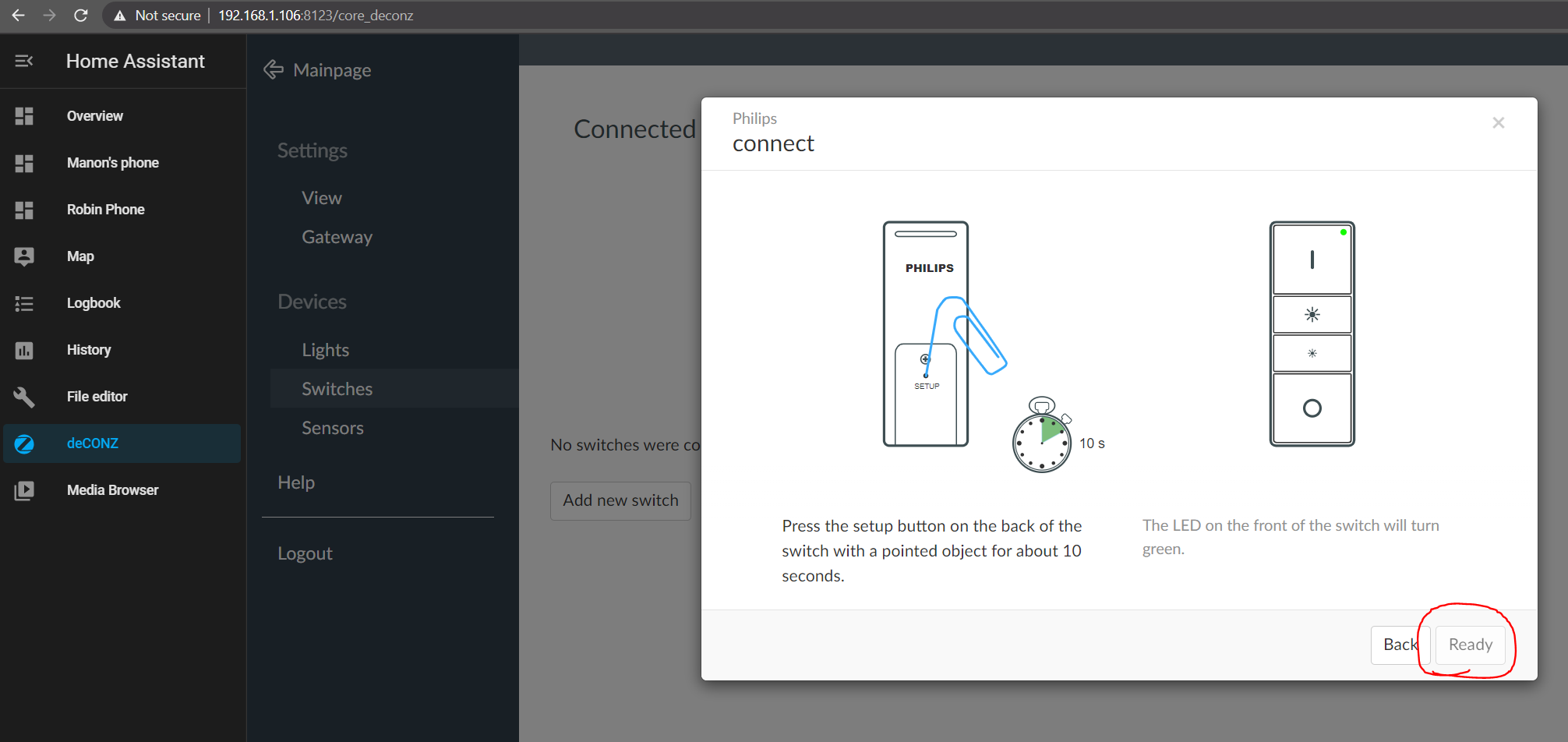Viewport: 1568px width, 742px height.
Task: Click the address bar URL
Action: pos(316,16)
